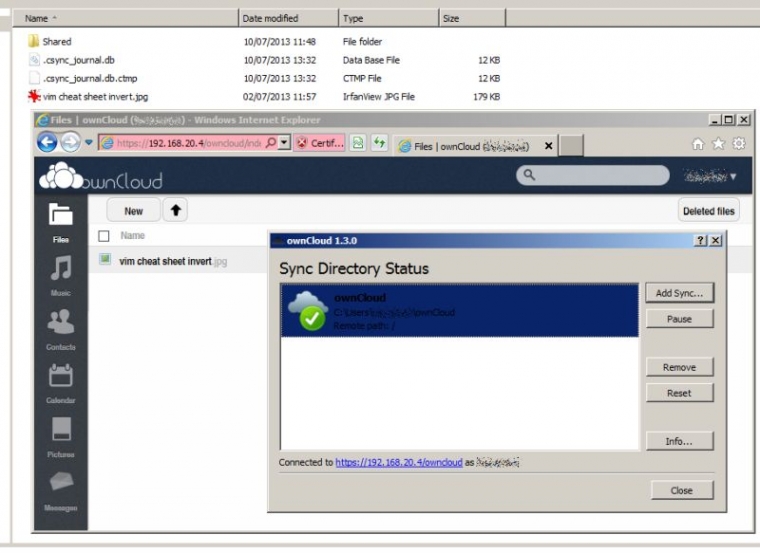The height and width of the screenshot is (553, 760).
Task: Open the Music app in ownCloud sidebar
Action: click(x=61, y=276)
